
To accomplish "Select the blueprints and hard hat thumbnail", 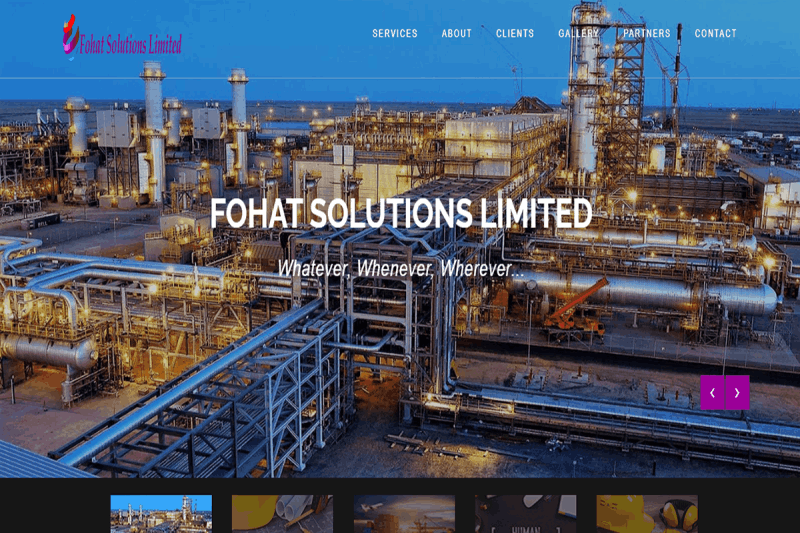I will (x=282, y=514).
